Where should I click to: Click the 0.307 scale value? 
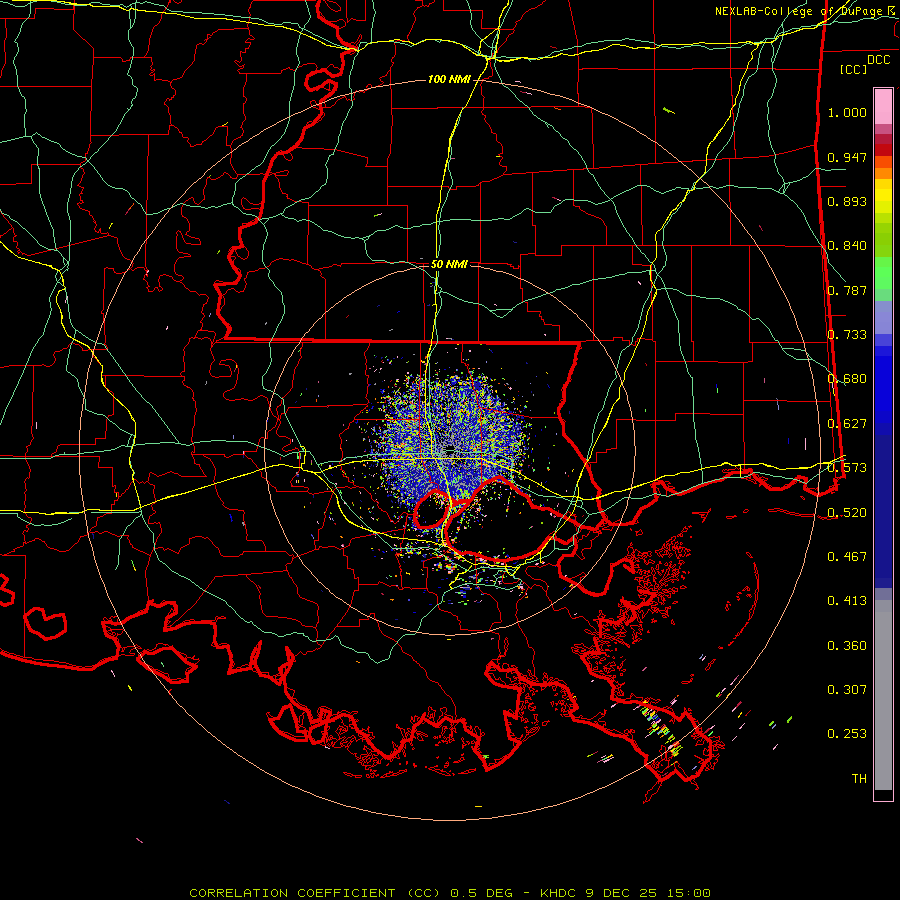(x=847, y=690)
